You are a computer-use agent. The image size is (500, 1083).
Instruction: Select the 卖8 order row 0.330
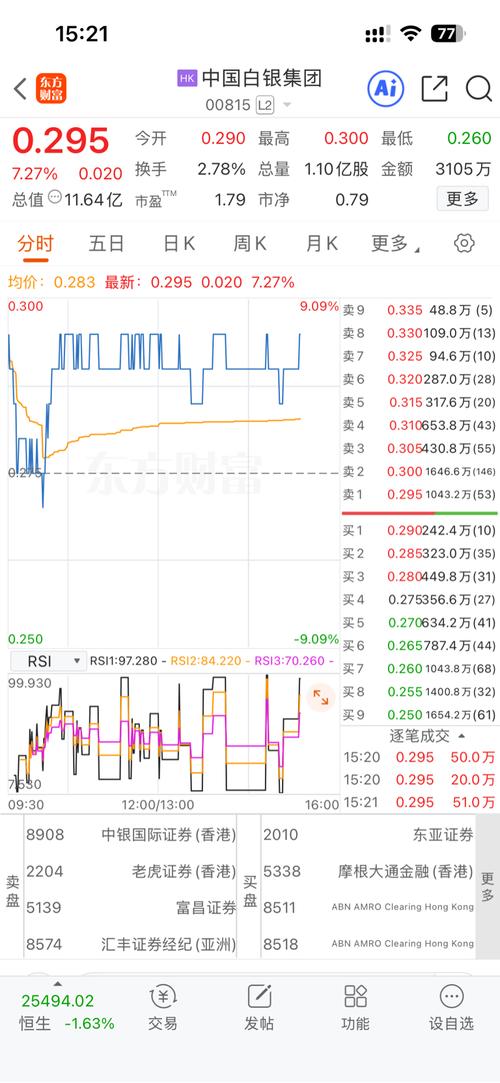click(x=420, y=334)
